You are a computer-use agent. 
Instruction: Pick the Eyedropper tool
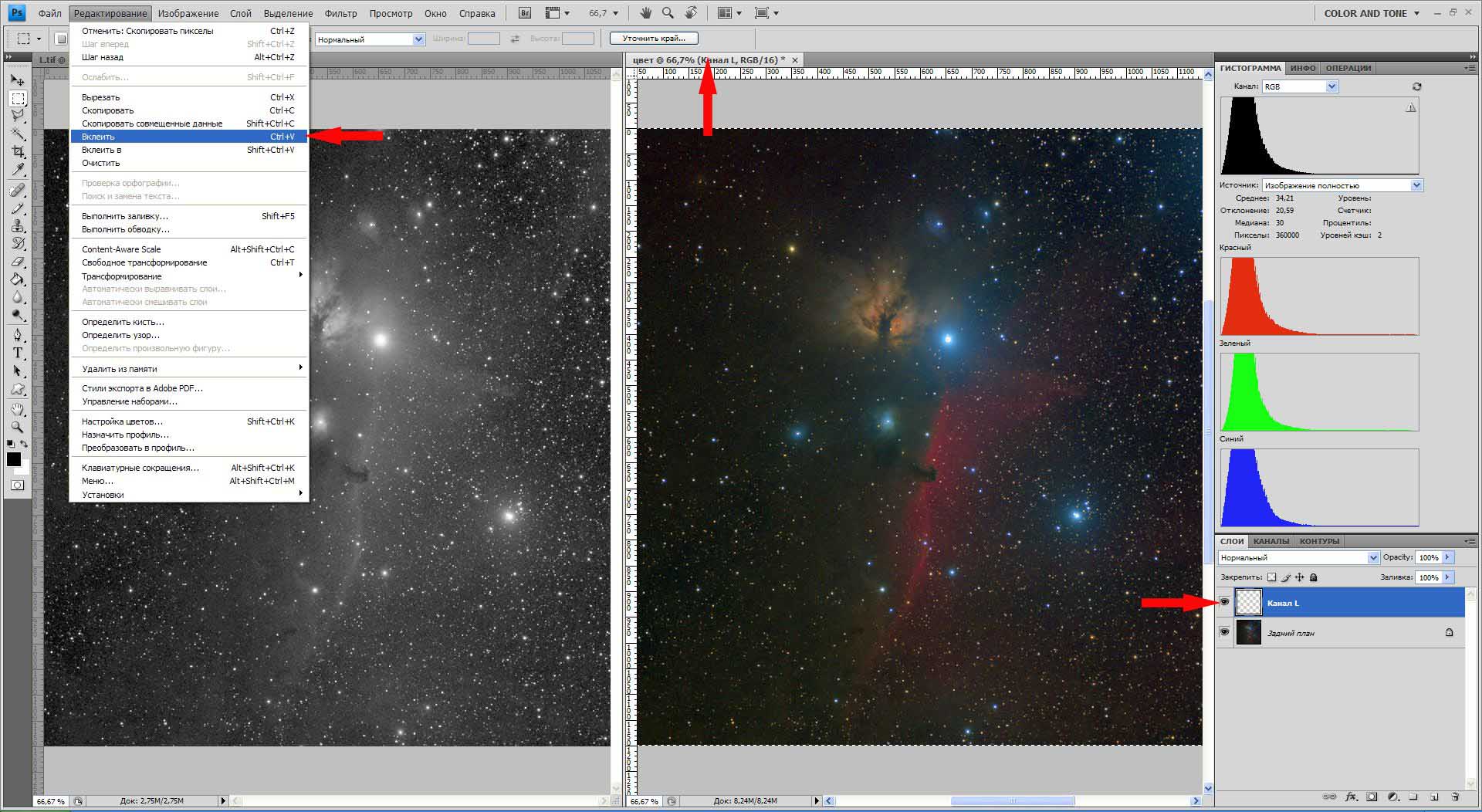point(17,170)
